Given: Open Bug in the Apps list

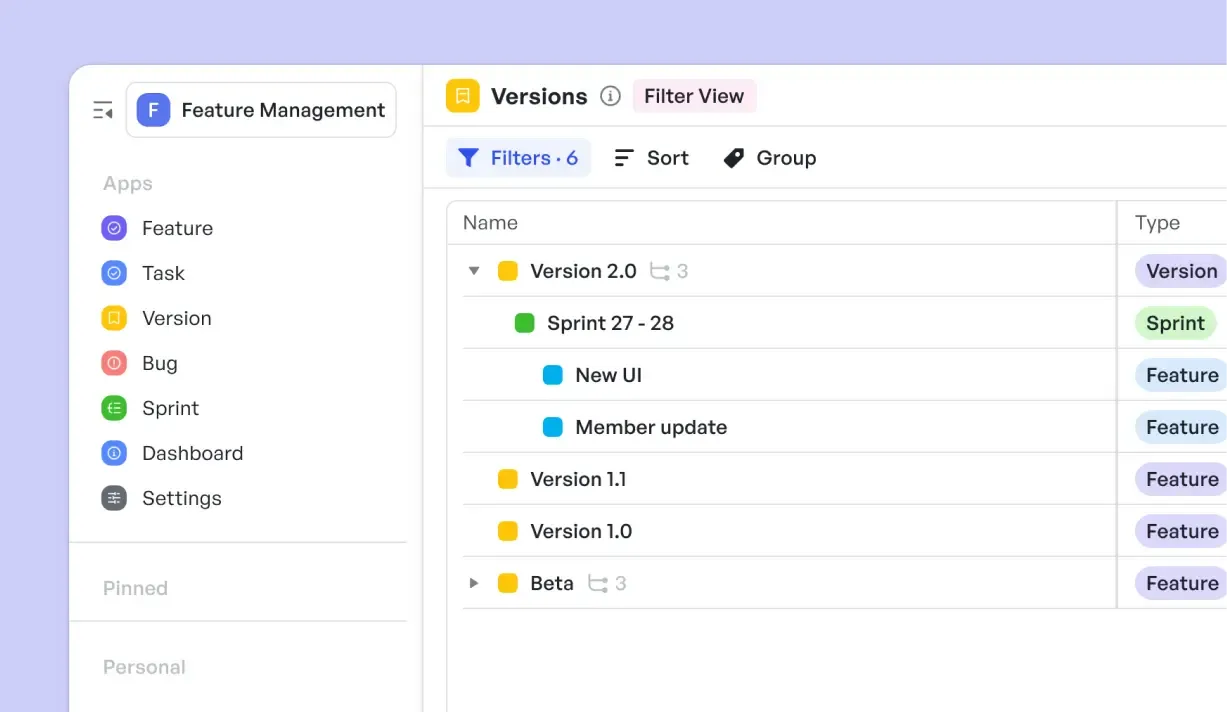Looking at the screenshot, I should 159,363.
